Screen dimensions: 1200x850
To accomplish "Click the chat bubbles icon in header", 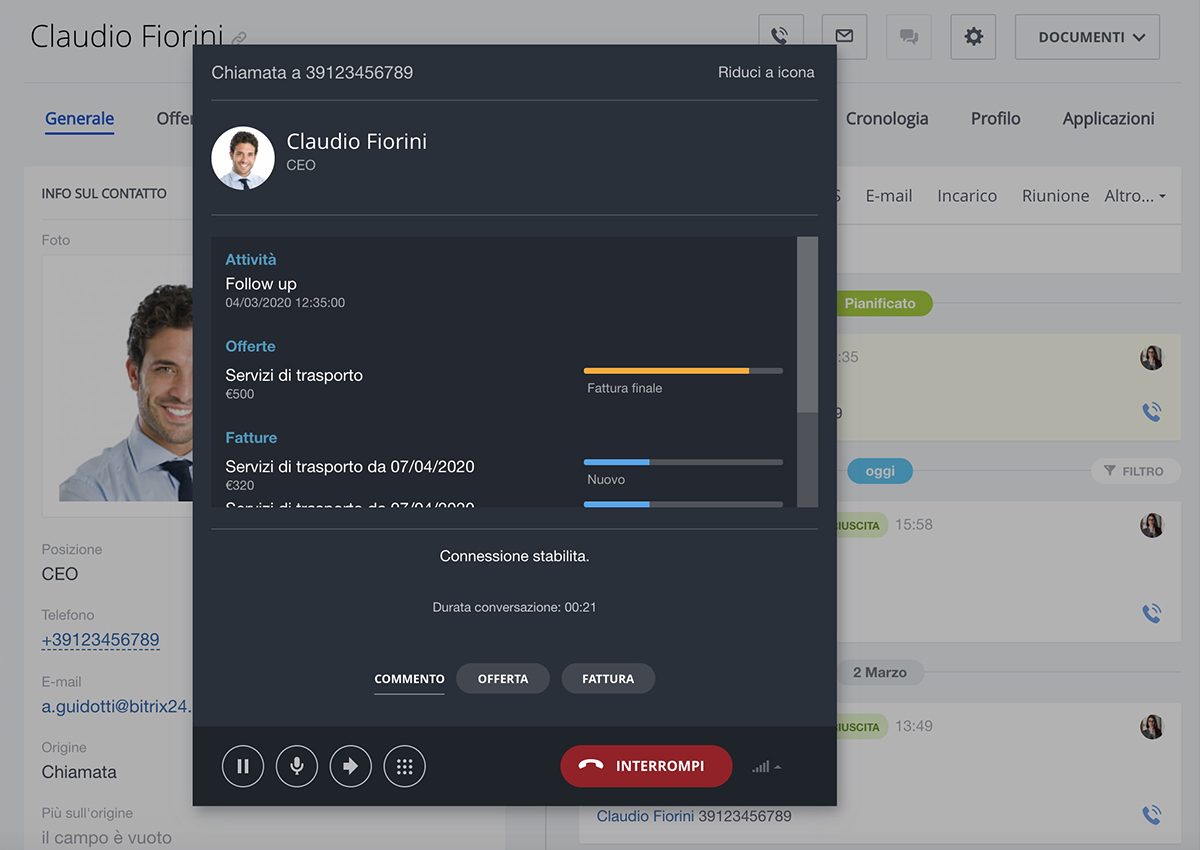I will click(908, 37).
